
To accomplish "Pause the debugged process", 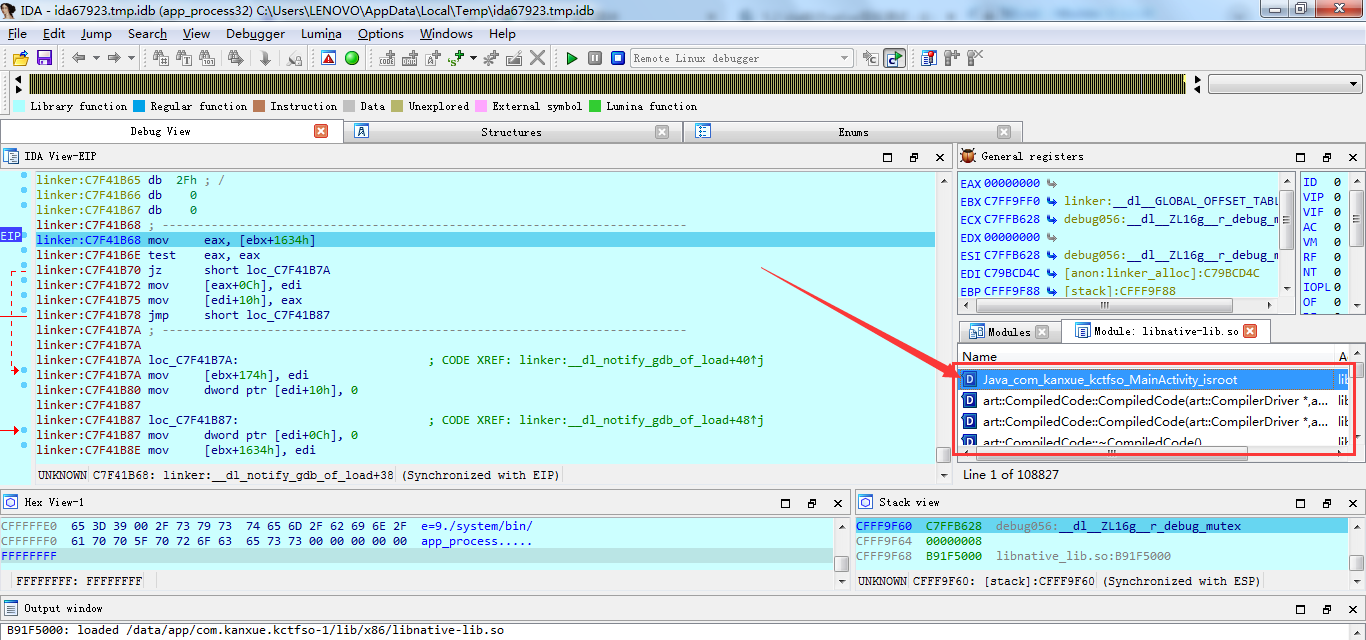I will tap(595, 58).
